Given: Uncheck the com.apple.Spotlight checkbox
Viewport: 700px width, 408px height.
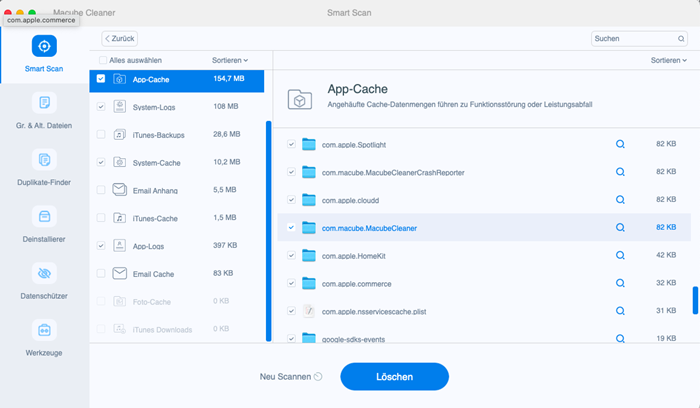Looking at the screenshot, I should [291, 144].
